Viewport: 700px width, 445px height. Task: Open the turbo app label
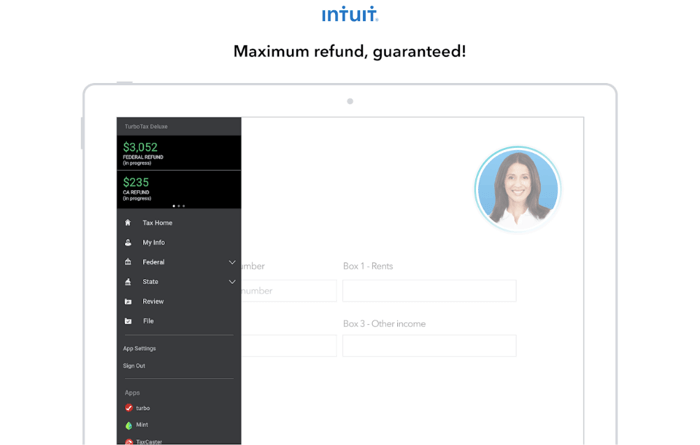(143, 408)
